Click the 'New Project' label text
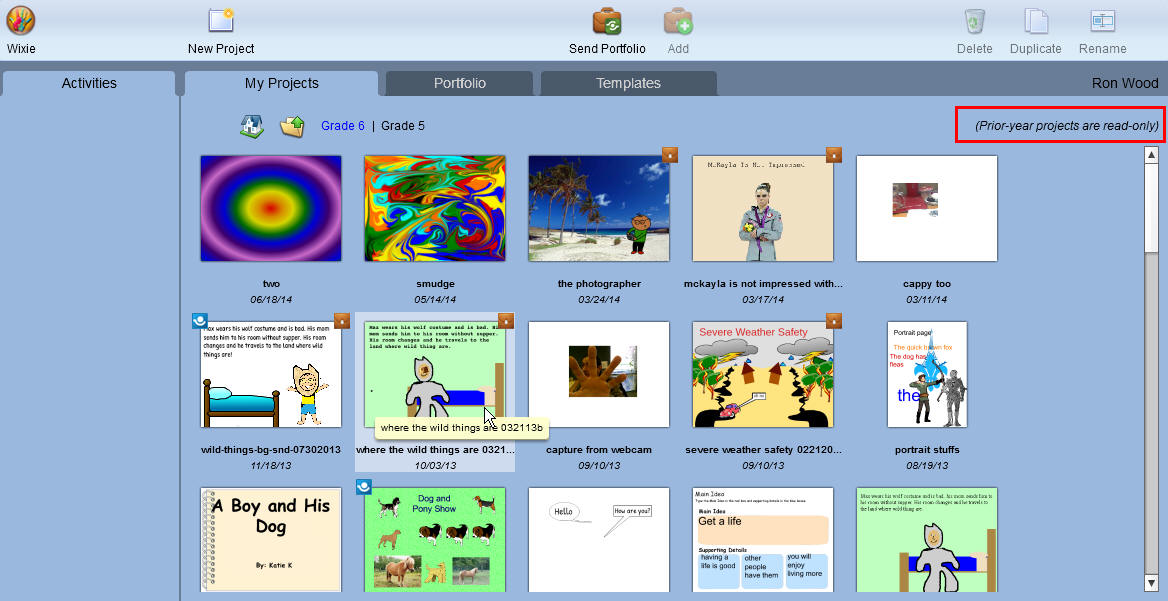This screenshot has height=601, width=1168. (x=221, y=48)
